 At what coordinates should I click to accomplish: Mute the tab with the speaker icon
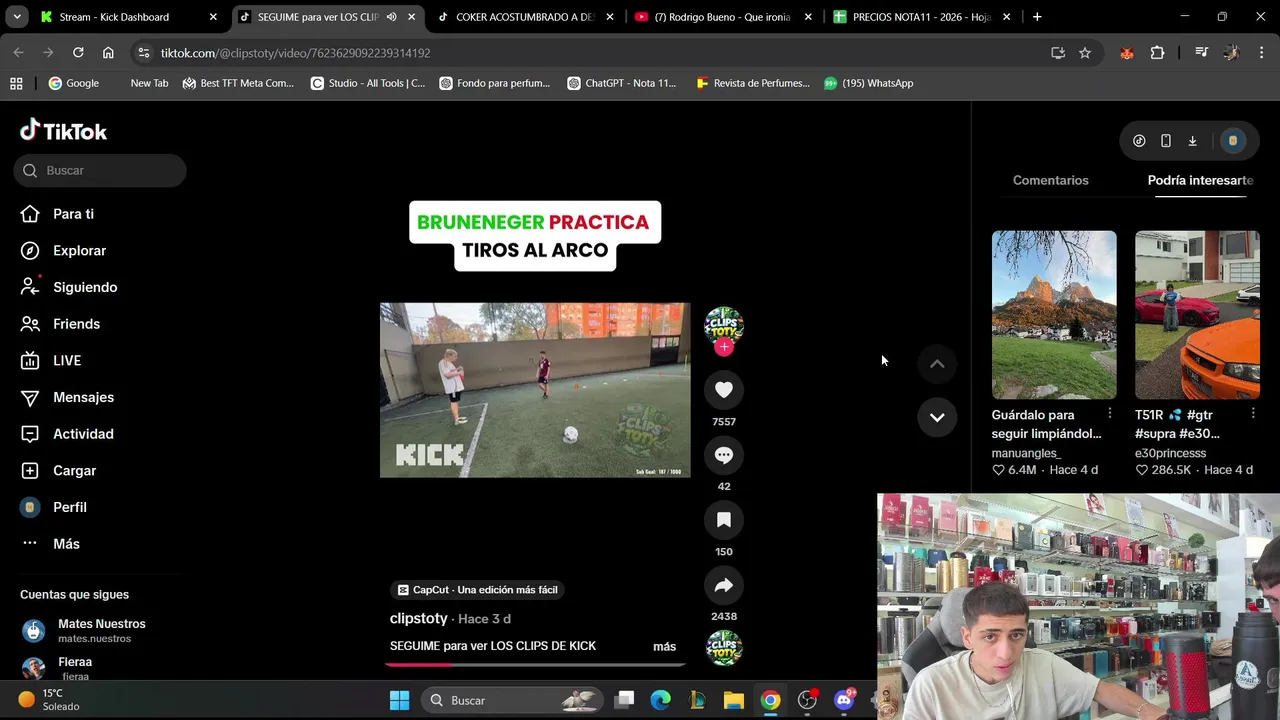[391, 17]
